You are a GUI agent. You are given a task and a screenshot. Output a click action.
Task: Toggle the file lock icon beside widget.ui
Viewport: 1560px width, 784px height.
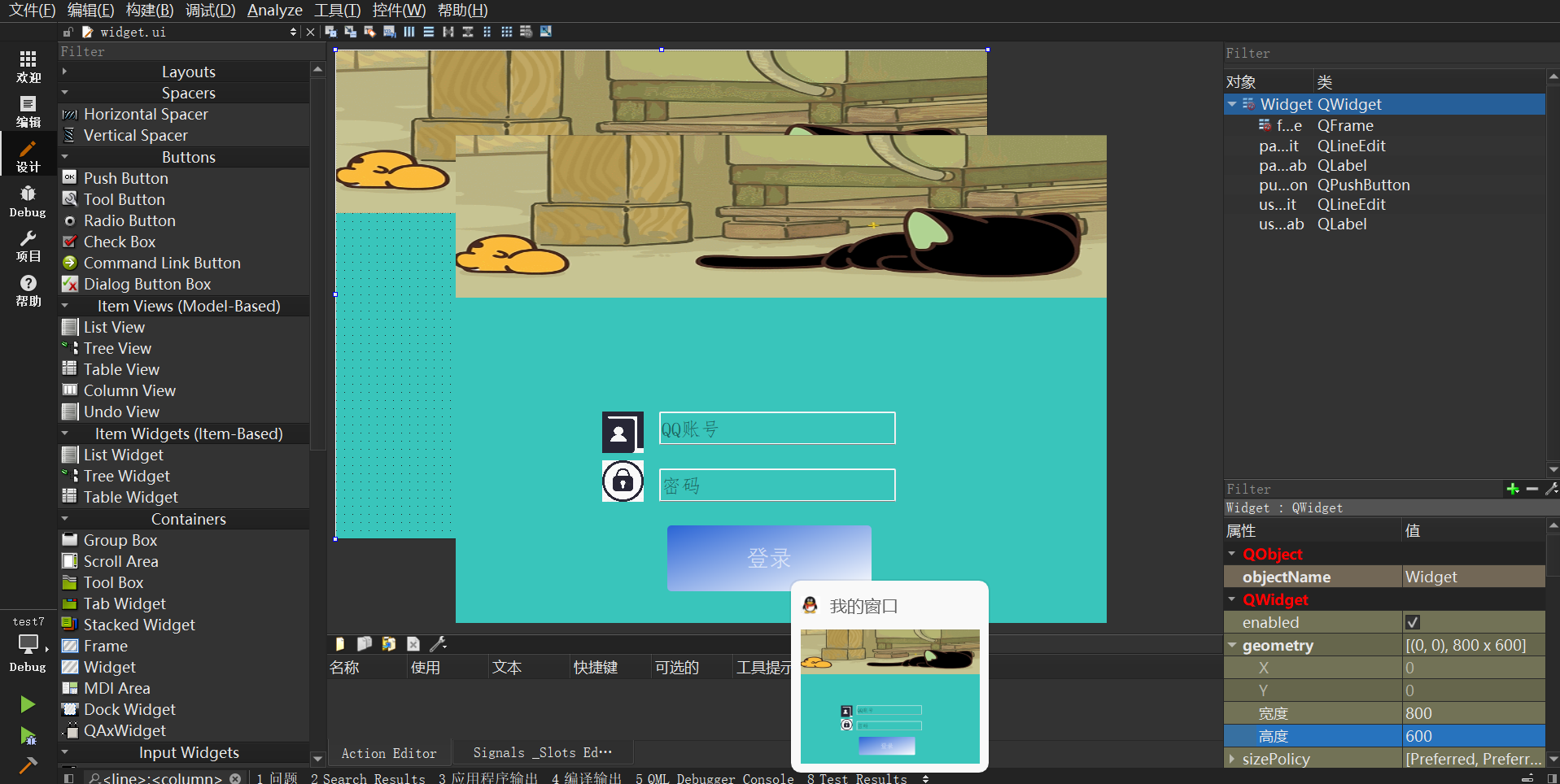(x=68, y=32)
